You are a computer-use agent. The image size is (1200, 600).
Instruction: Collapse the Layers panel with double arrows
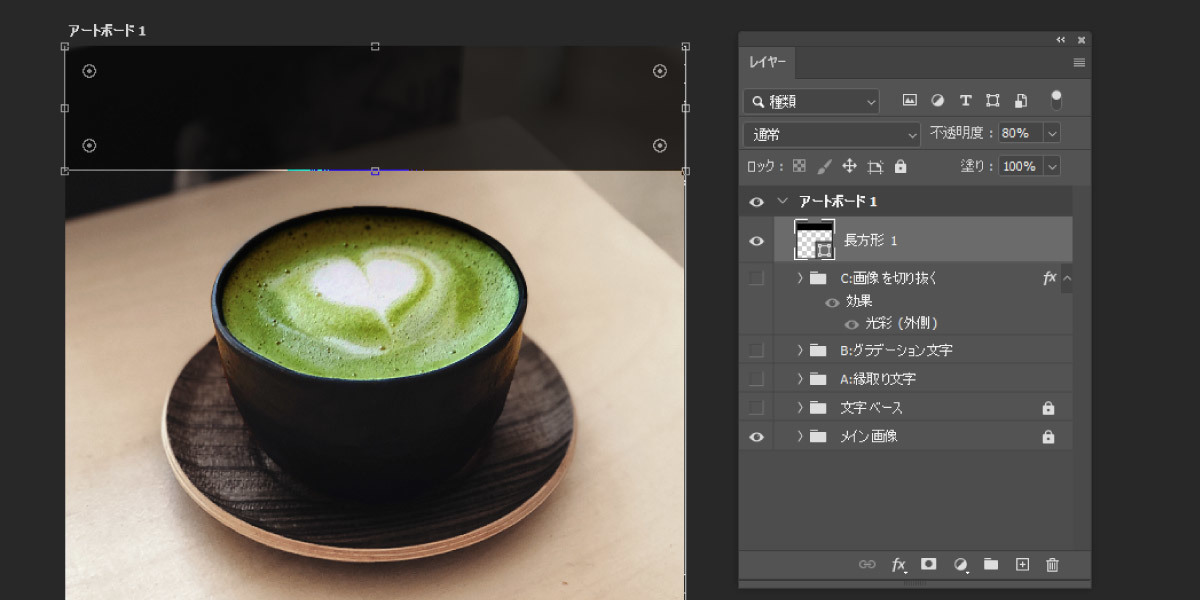coord(1061,40)
